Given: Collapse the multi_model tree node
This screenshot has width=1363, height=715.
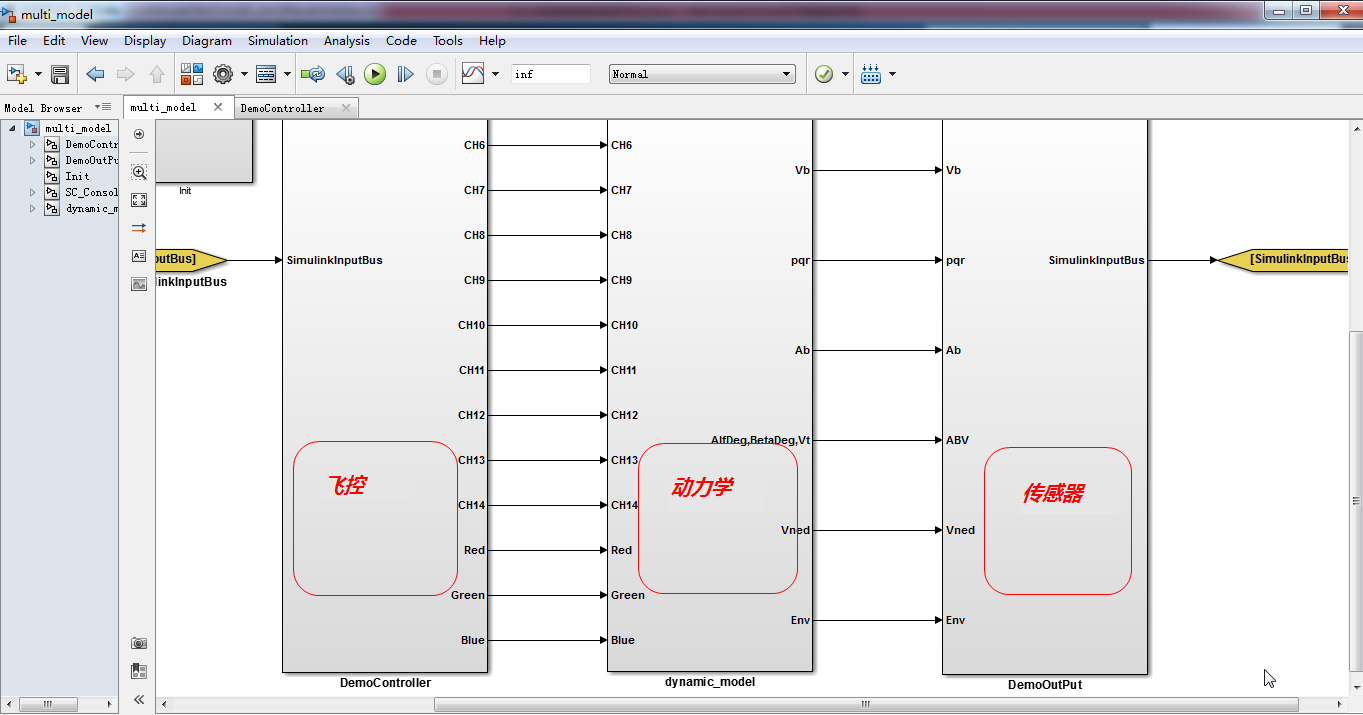Looking at the screenshot, I should pyautogui.click(x=12, y=128).
